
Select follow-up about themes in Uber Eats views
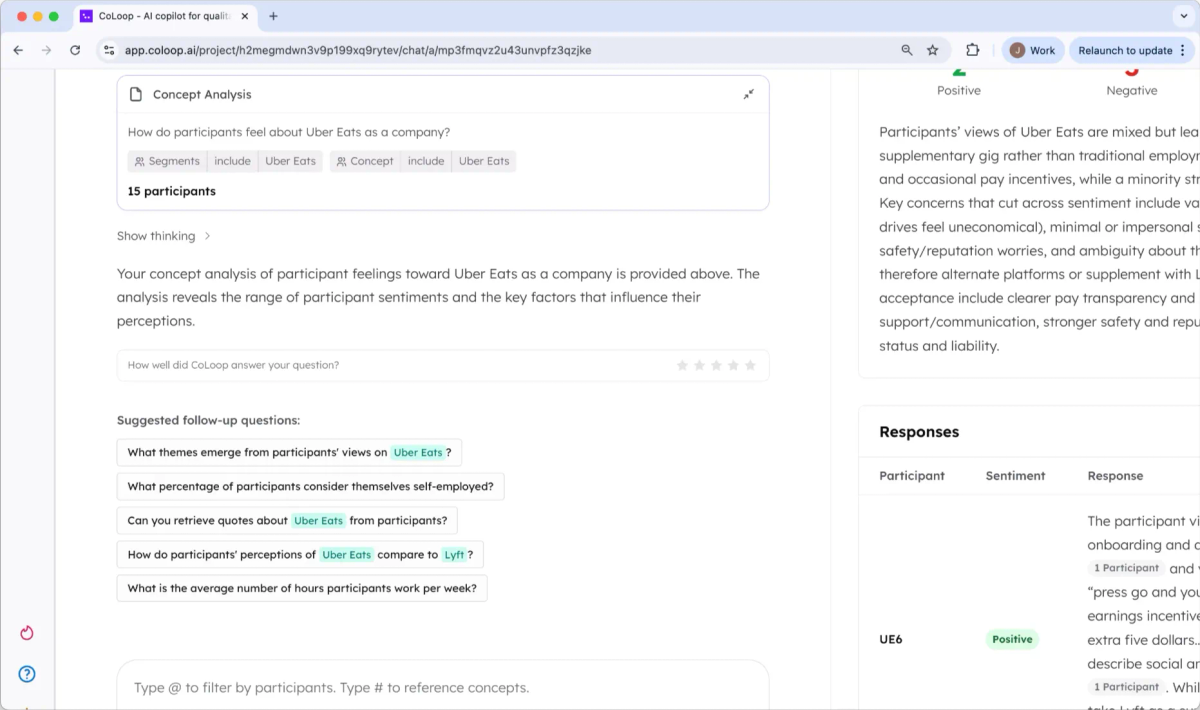[x=289, y=453]
